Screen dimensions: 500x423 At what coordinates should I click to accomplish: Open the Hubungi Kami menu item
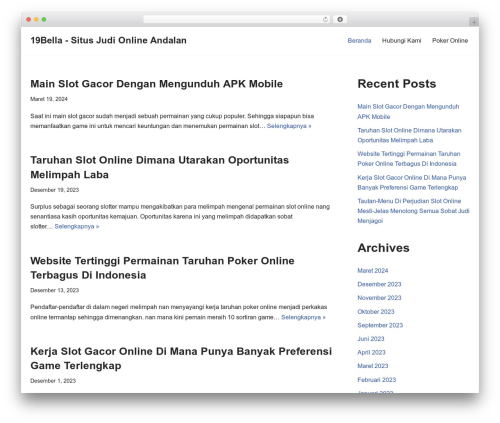[401, 41]
